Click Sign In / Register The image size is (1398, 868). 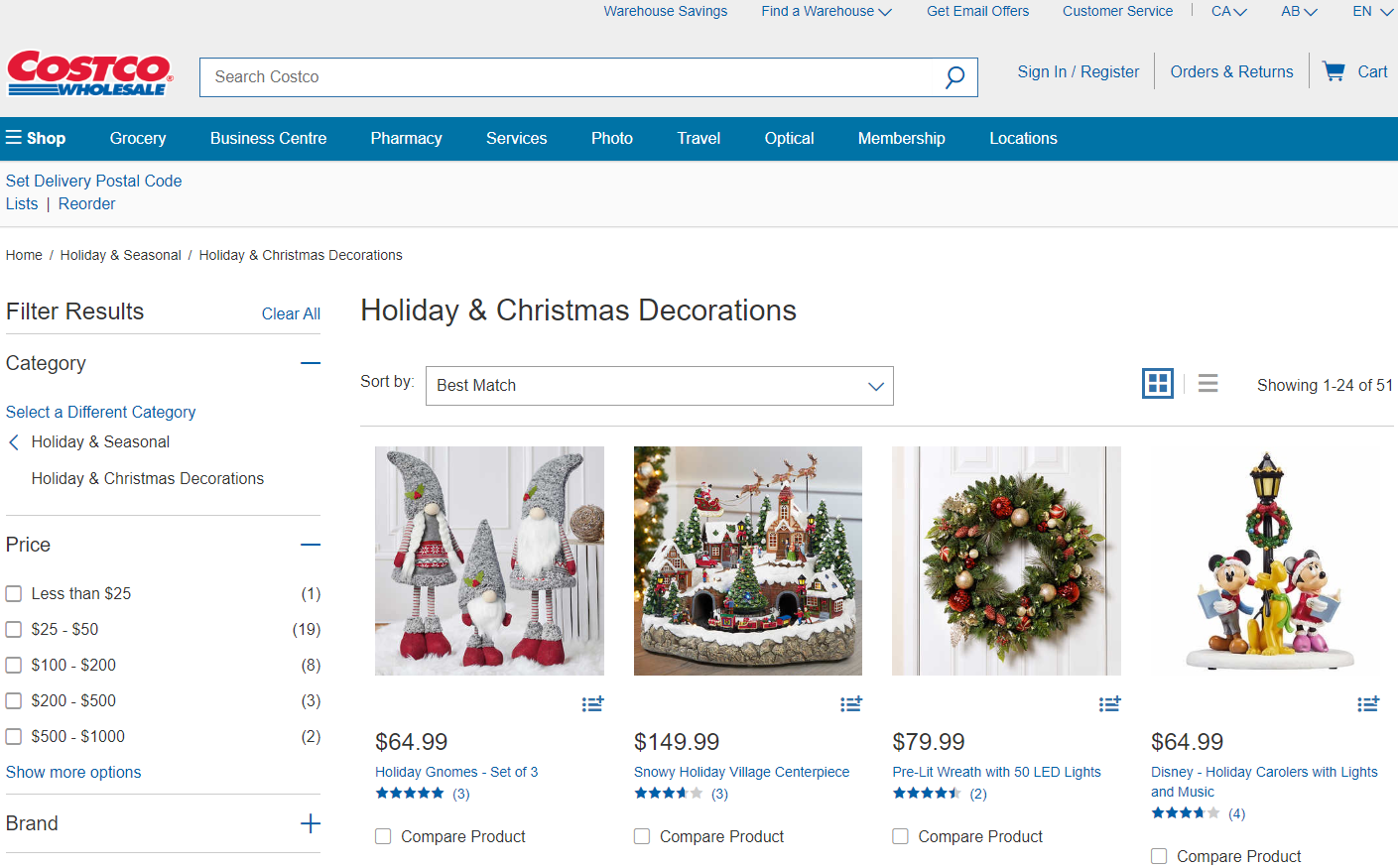pos(1079,72)
